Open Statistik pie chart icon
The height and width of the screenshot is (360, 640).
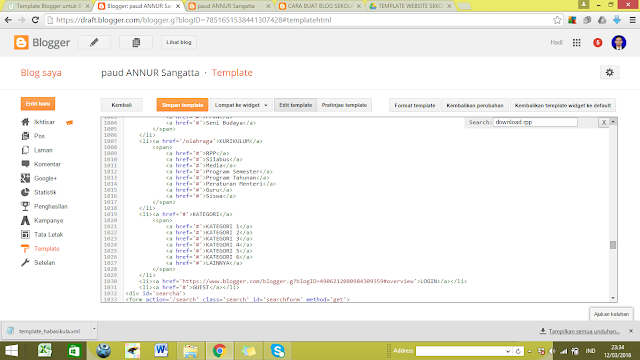coord(25,192)
